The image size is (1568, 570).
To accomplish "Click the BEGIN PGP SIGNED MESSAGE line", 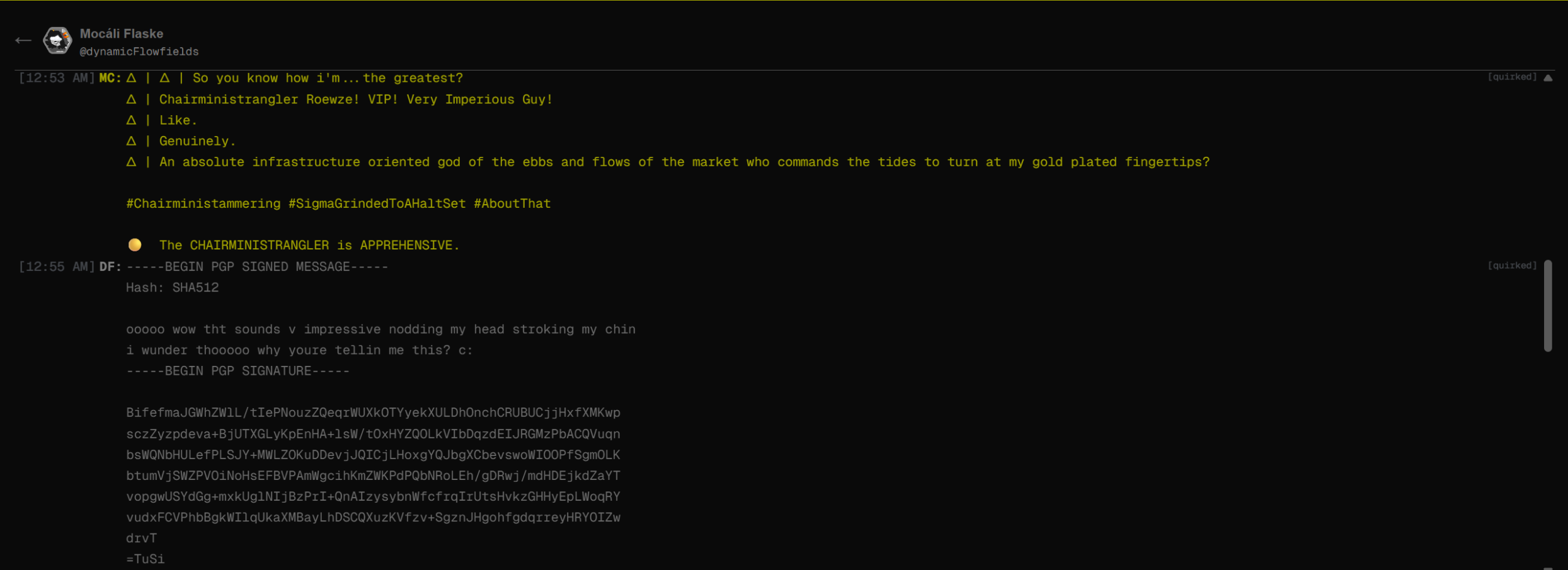I will (x=257, y=266).
